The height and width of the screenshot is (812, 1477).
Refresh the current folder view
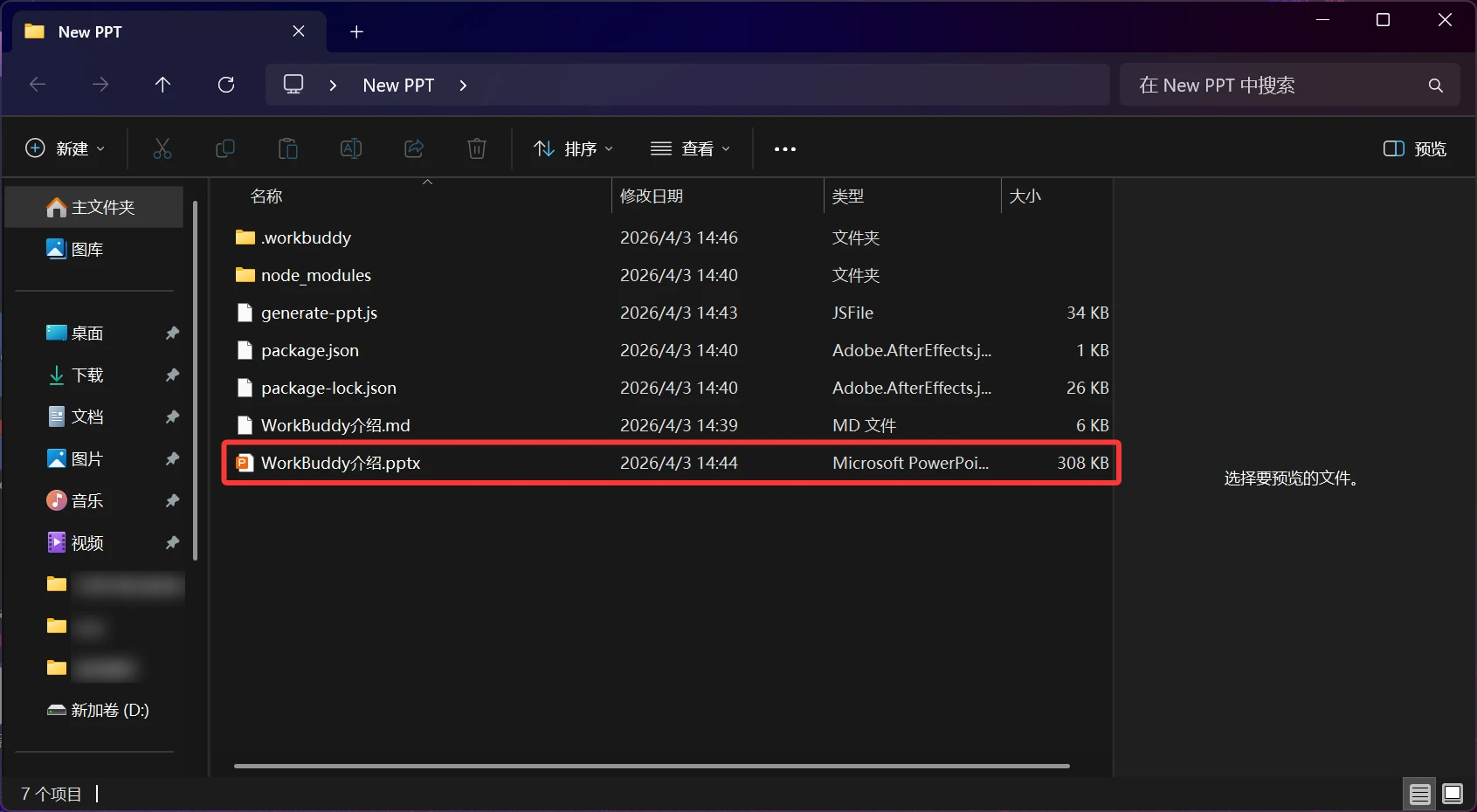[226, 85]
